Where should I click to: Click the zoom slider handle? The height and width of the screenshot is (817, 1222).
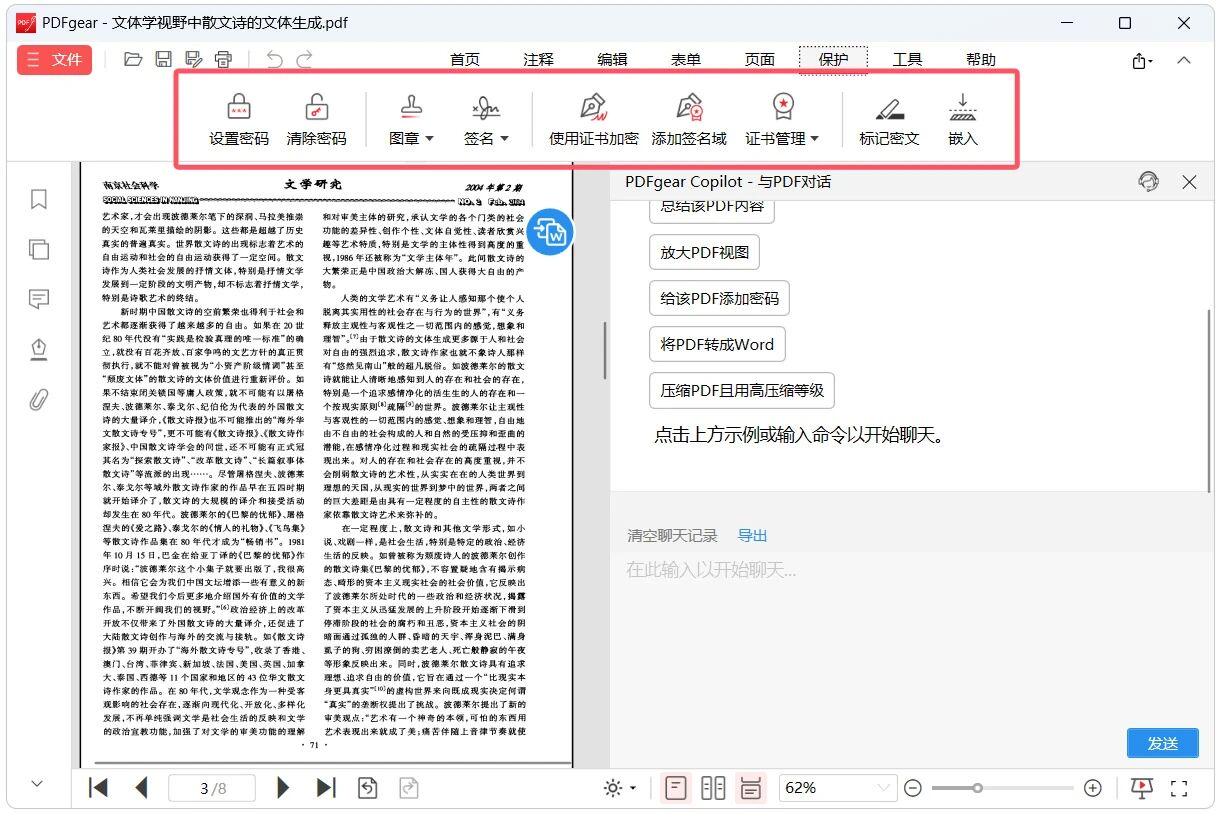point(977,788)
